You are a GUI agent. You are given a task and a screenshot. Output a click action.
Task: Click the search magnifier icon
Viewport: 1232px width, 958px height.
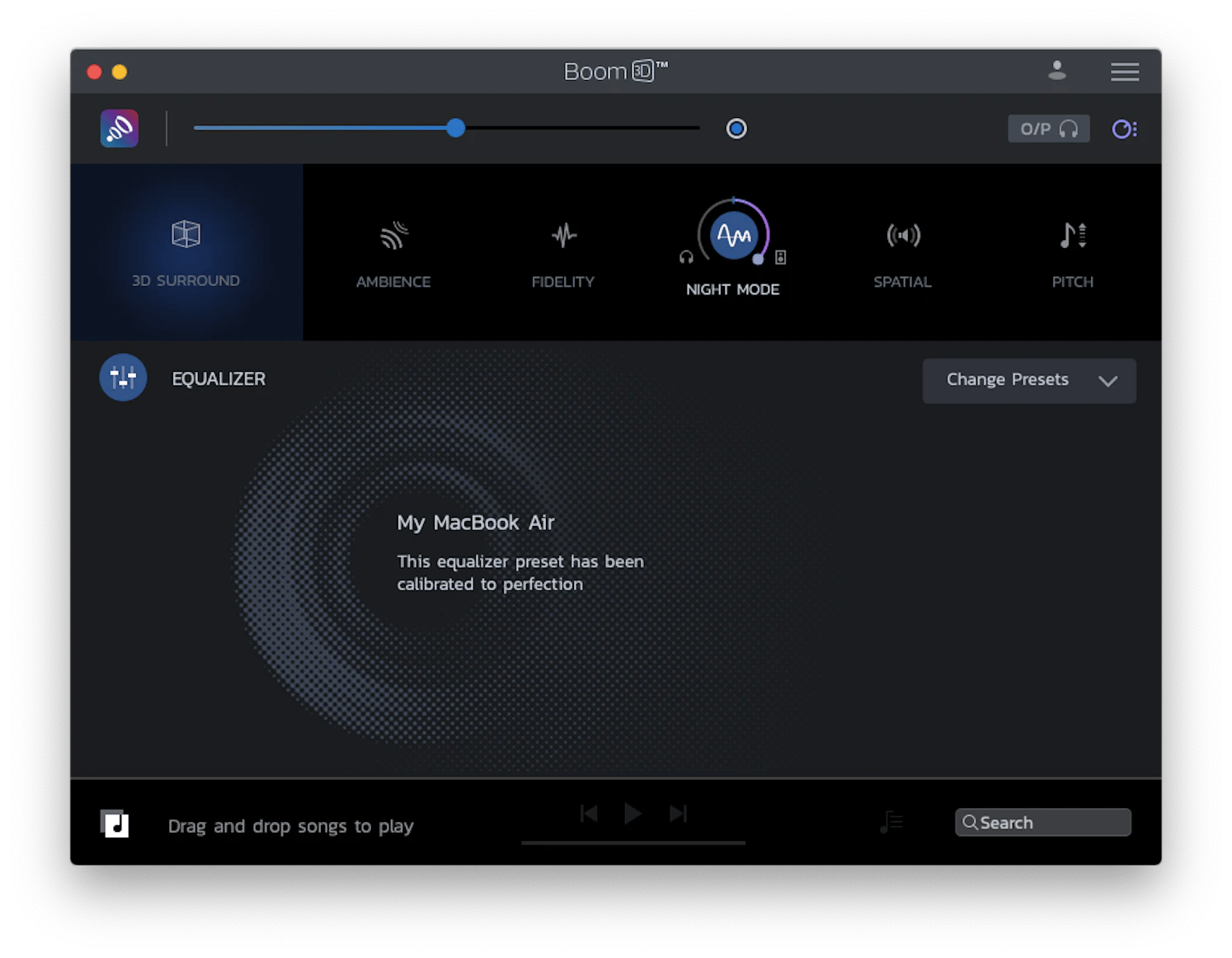coord(970,823)
